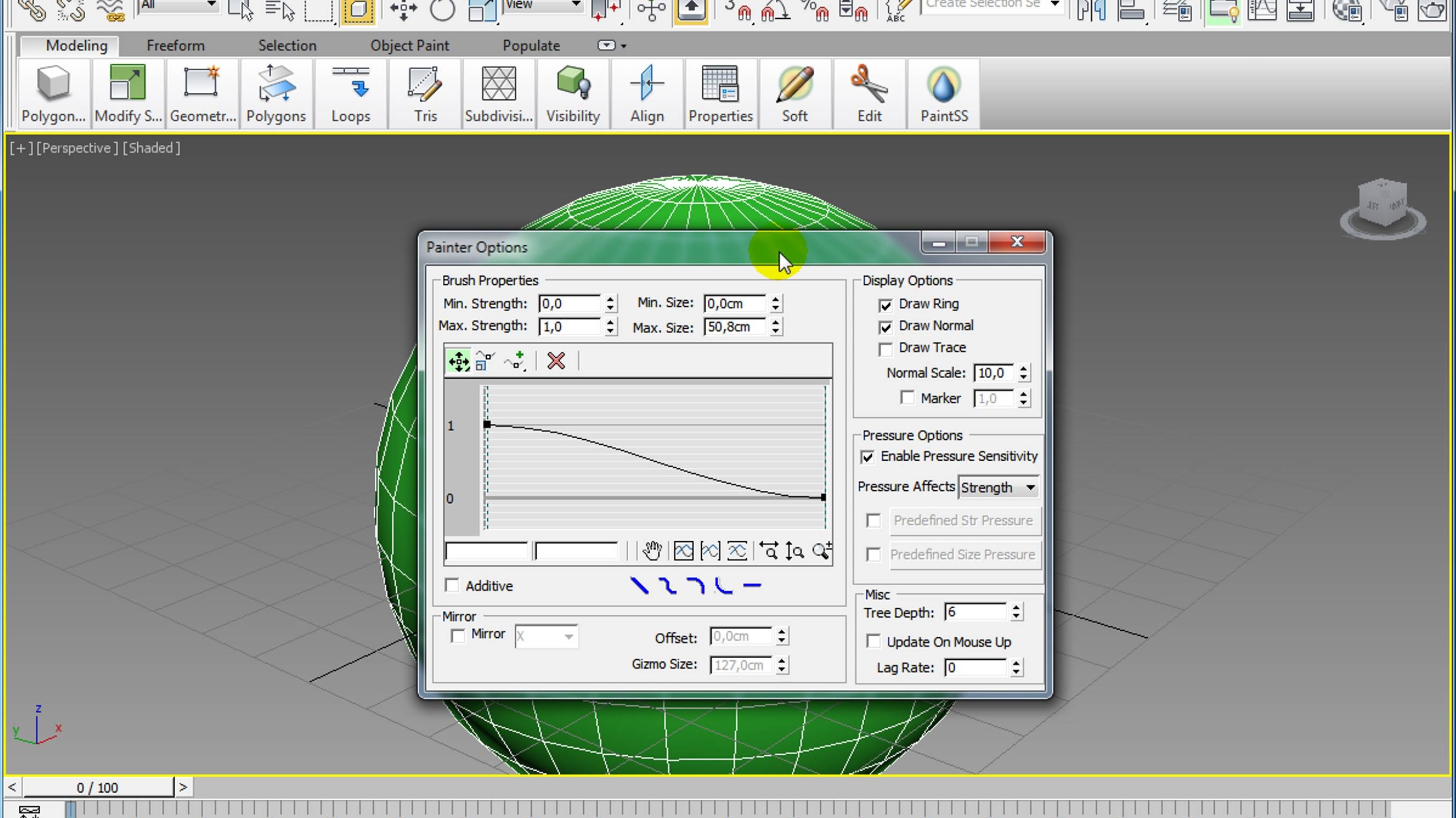Click the delete curve point icon
The height and width of the screenshot is (818, 1456).
(556, 360)
